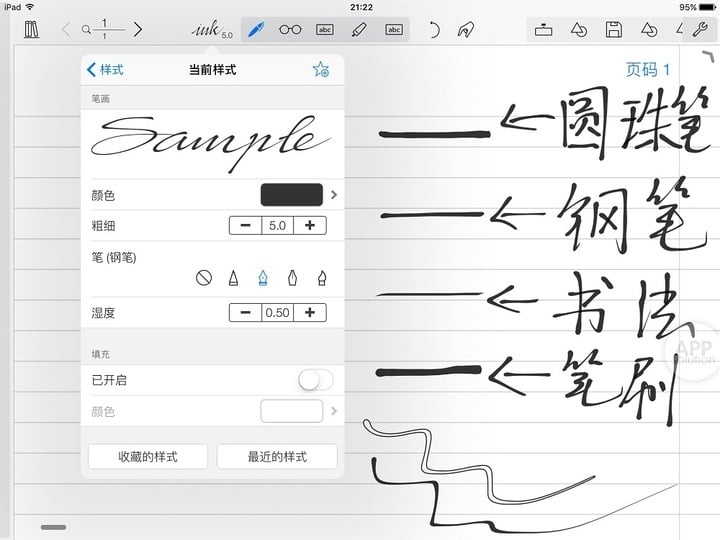Screen dimensions: 720x540
Task: Select the first abc text tool
Action: pos(325,30)
